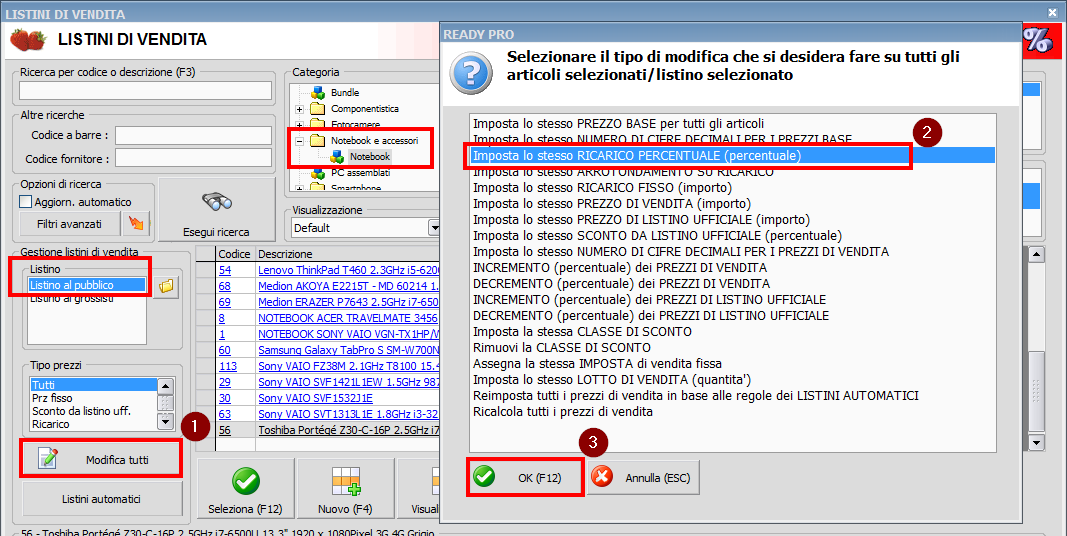
Task: Click the percent icon at top right
Action: 1038,41
